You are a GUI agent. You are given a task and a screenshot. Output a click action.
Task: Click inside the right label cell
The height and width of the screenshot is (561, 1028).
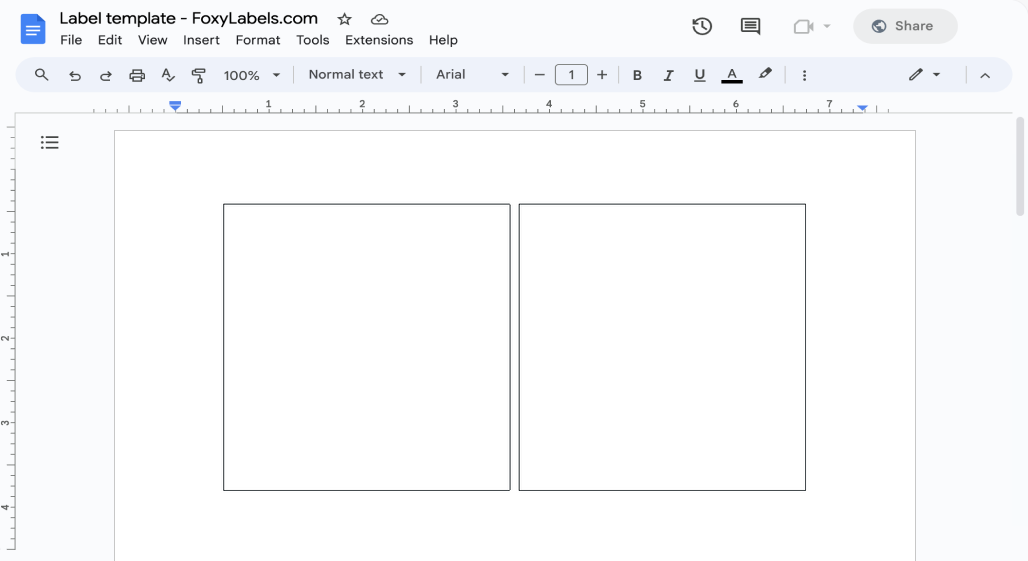pyautogui.click(x=662, y=347)
